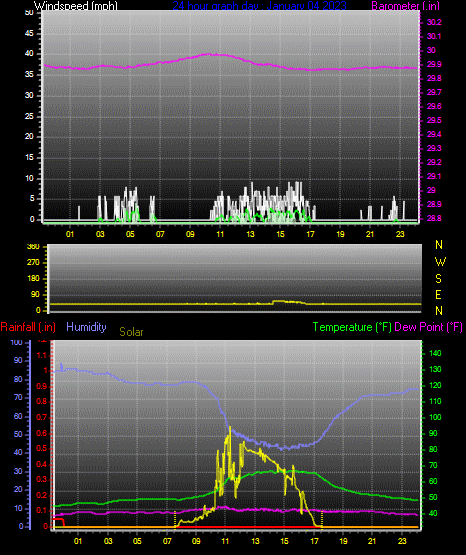Click hour label 13 on windspeed chart
Screen dimensions: 466x555
pos(250,234)
